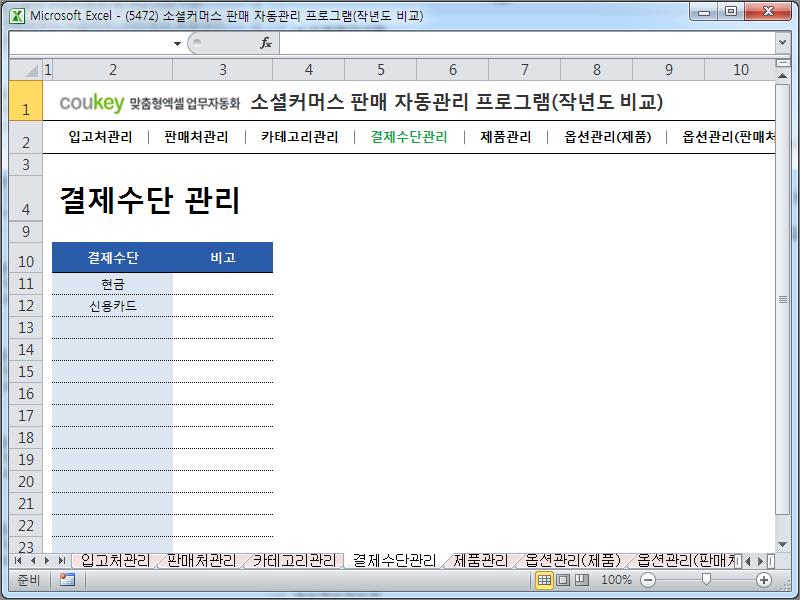
Task: Click the vertical split box above the scrollbar
Action: point(782,63)
